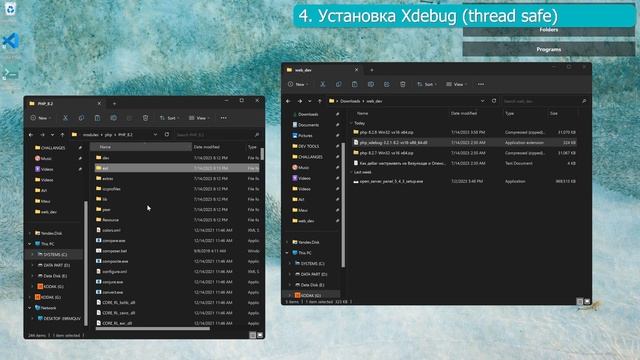Click search box in PHP_8.2 window
The image size is (640, 360).
click(x=218, y=135)
